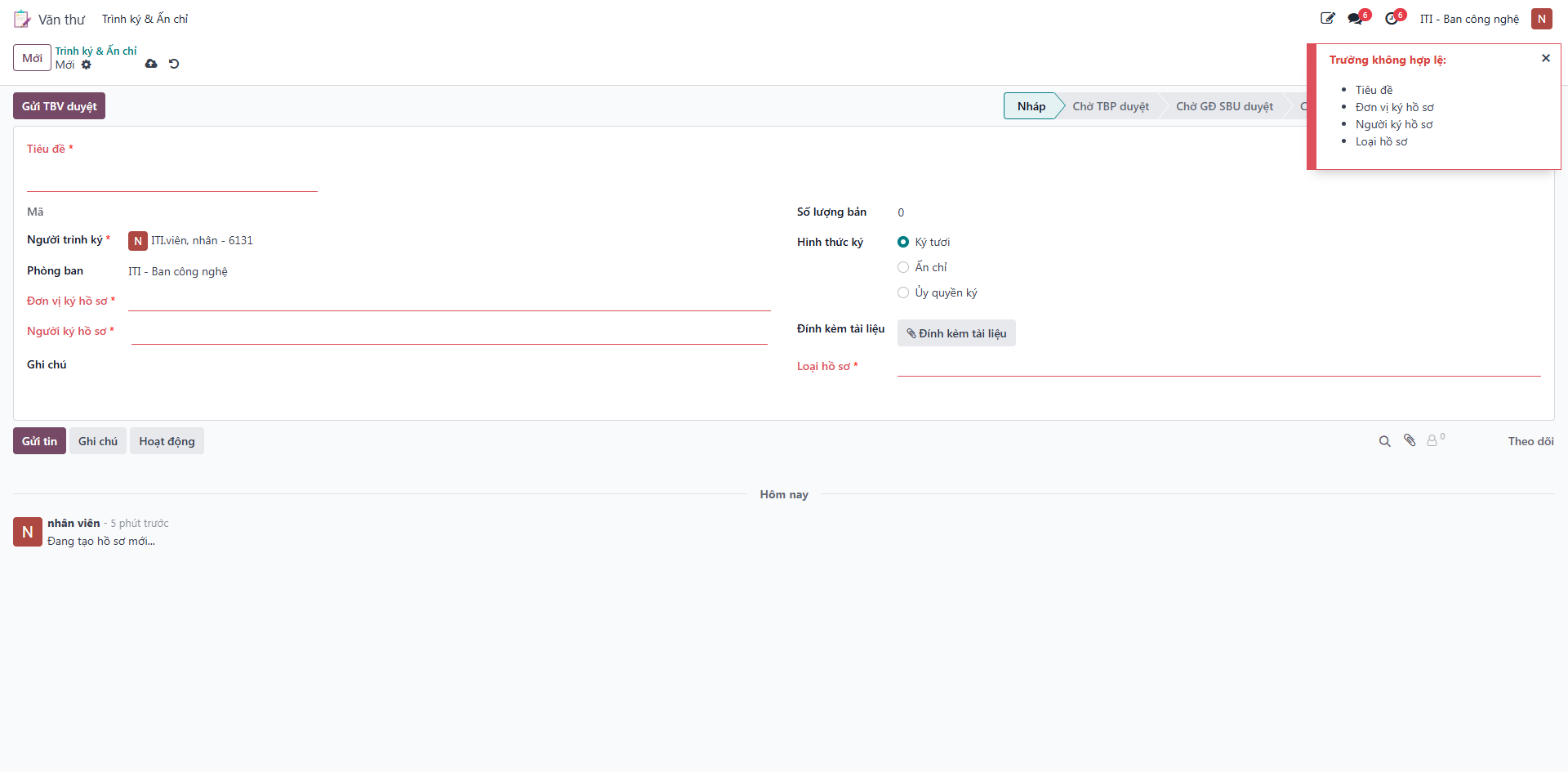Screen dimensions: 1568x772
Task: Click the avatar of nhân viên in chatter
Action: point(28,532)
